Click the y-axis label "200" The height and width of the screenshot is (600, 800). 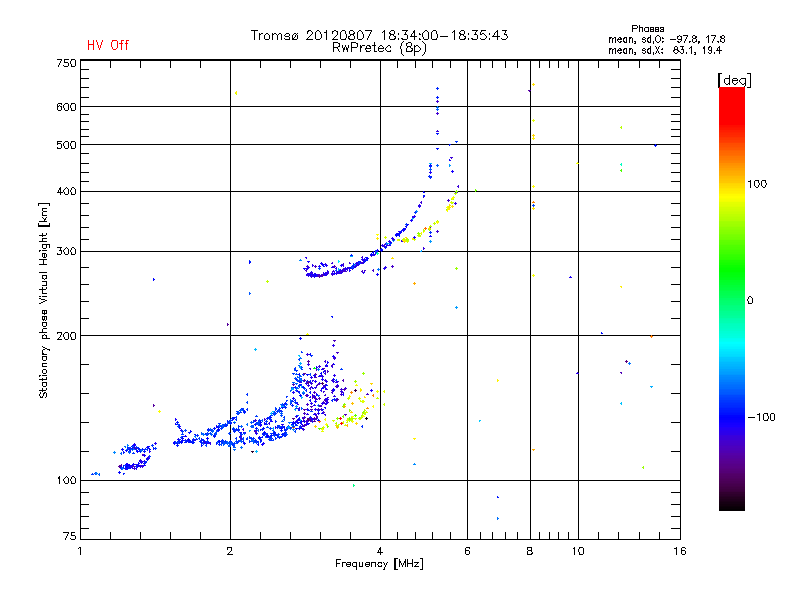(x=66, y=336)
